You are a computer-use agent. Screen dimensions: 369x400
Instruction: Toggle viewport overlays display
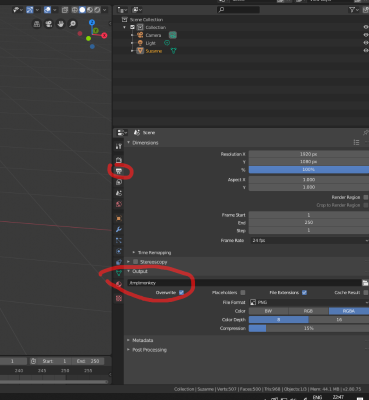47,10
